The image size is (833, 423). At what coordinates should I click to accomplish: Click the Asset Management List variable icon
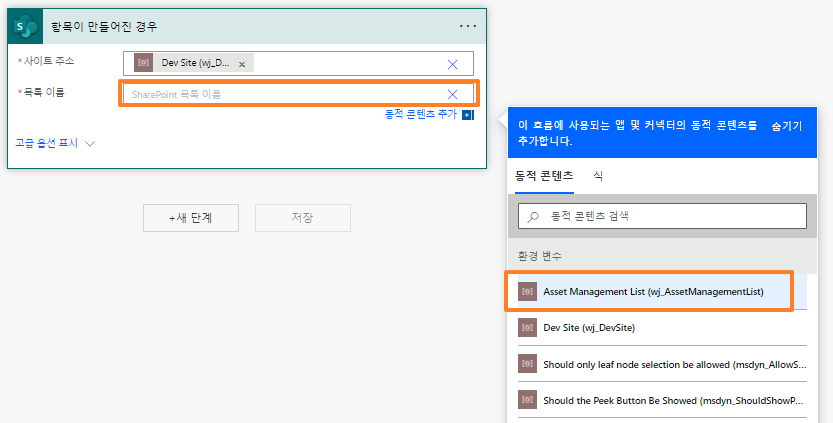528,292
